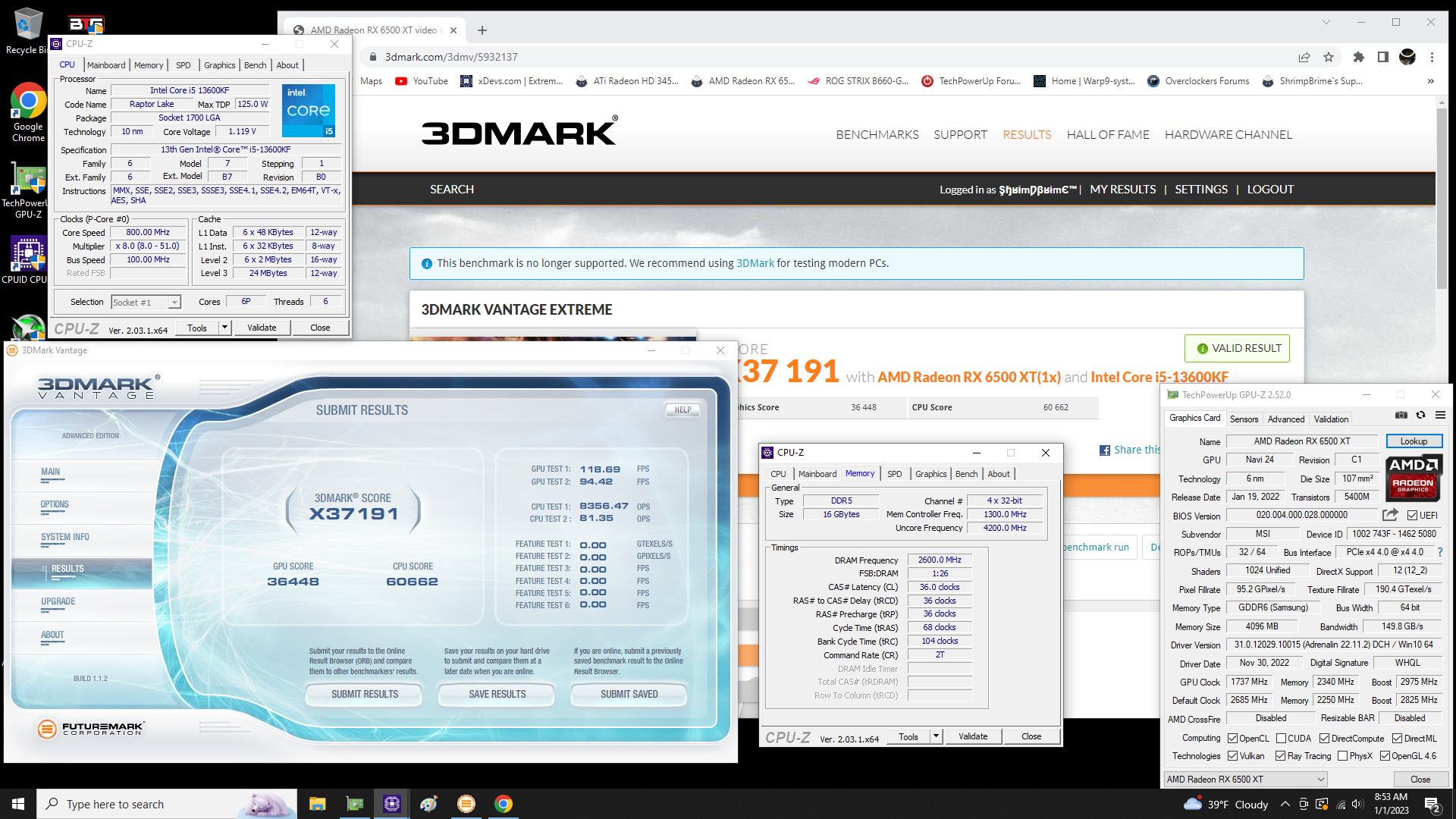The image size is (1456, 819).
Task: Open the Advanced tab in GPU-Z
Action: click(1286, 419)
